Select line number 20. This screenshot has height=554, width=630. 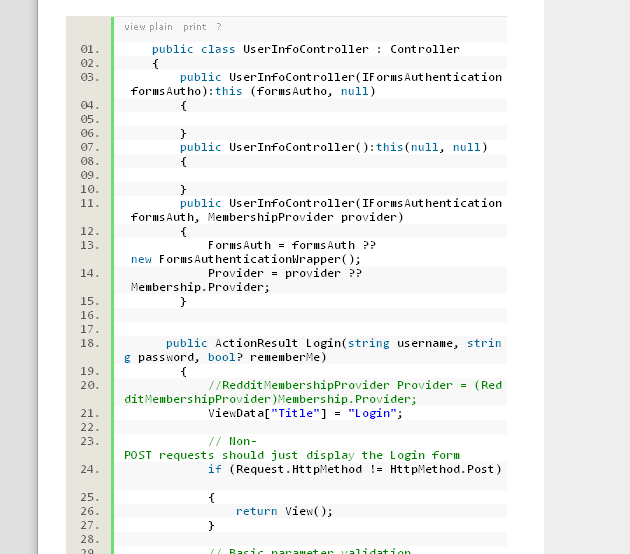click(x=90, y=386)
